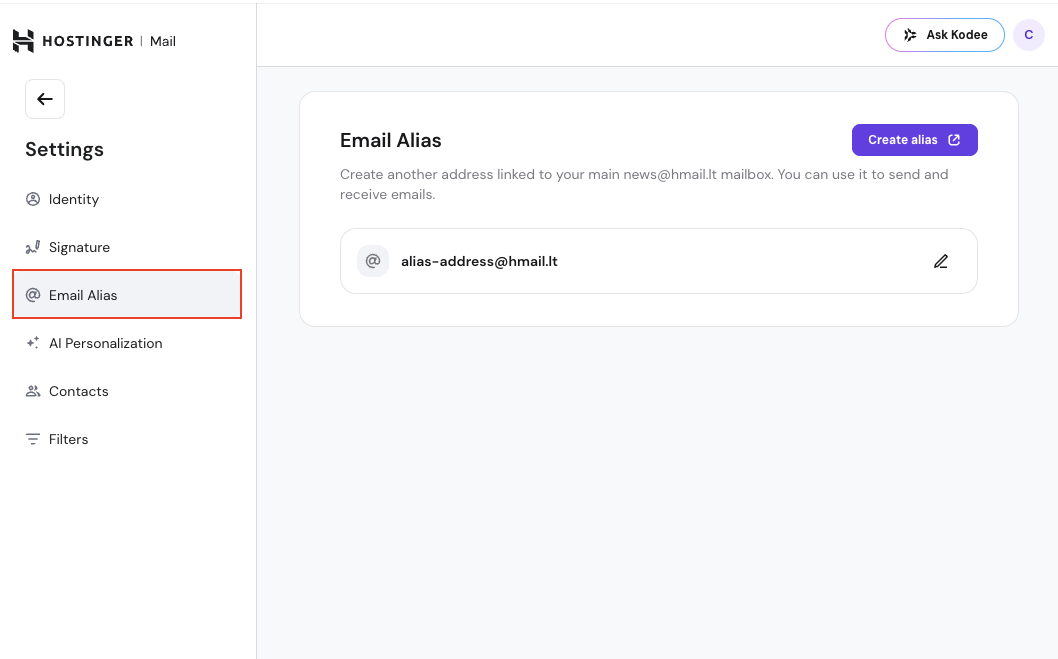
Task: Click the Filters lines icon in sidebar
Action: (33, 439)
